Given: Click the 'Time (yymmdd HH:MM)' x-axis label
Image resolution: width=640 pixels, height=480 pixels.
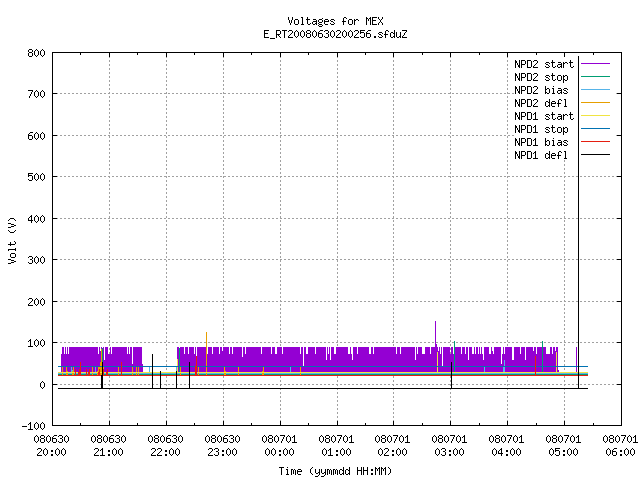Looking at the screenshot, I should coord(335,471).
